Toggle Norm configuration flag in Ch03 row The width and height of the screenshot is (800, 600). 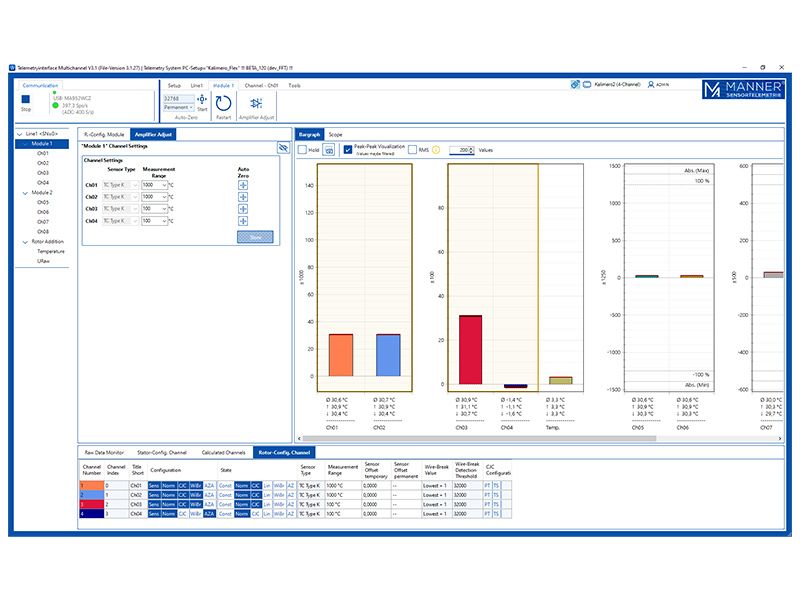[x=169, y=504]
